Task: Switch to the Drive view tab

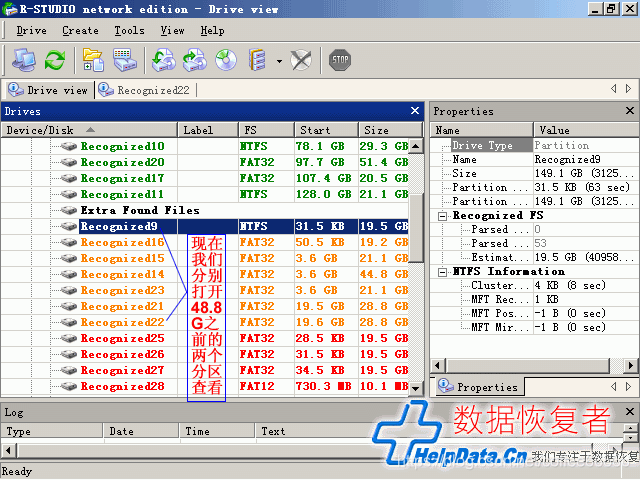Action: coord(48,90)
